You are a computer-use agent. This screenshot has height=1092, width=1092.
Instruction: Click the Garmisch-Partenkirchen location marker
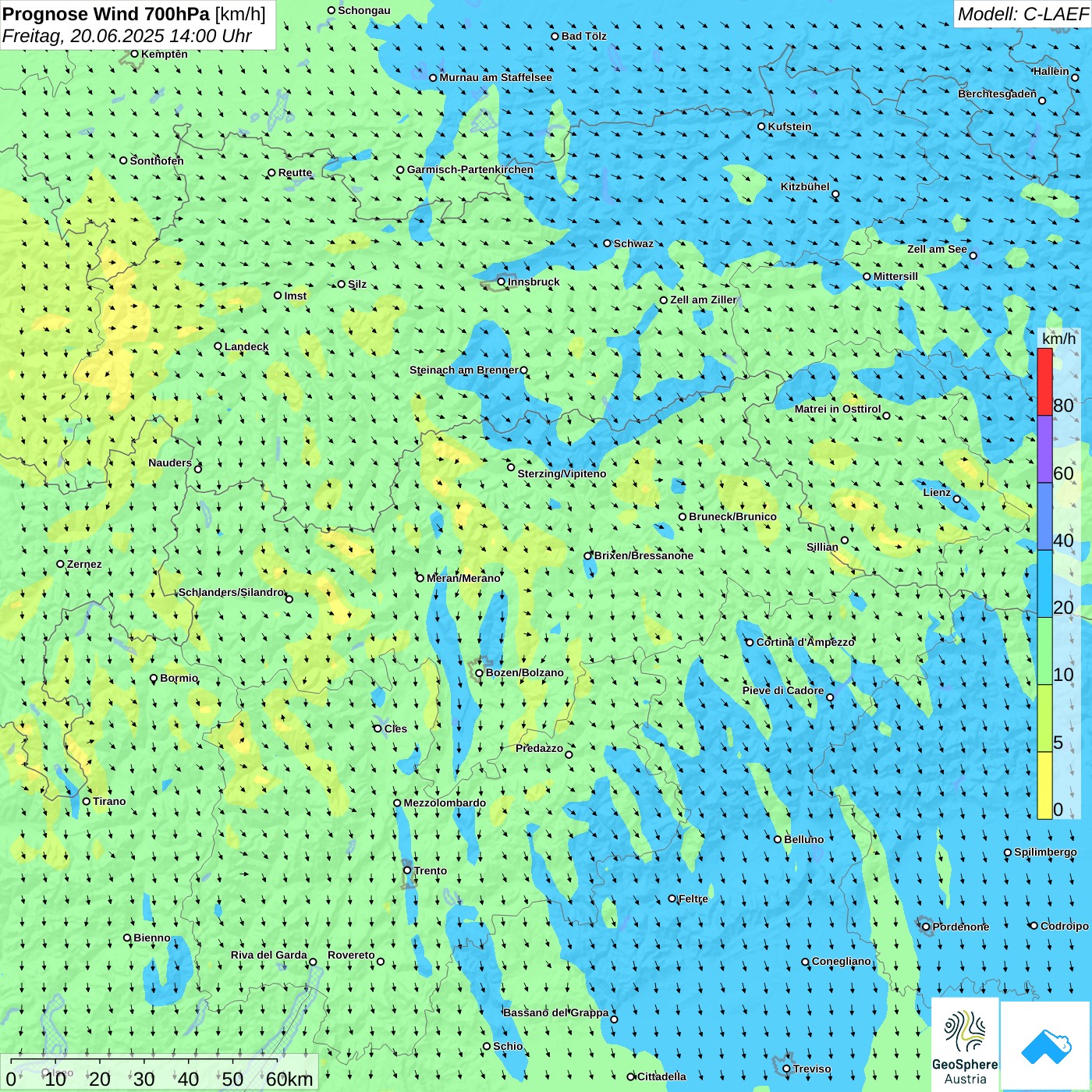[401, 169]
